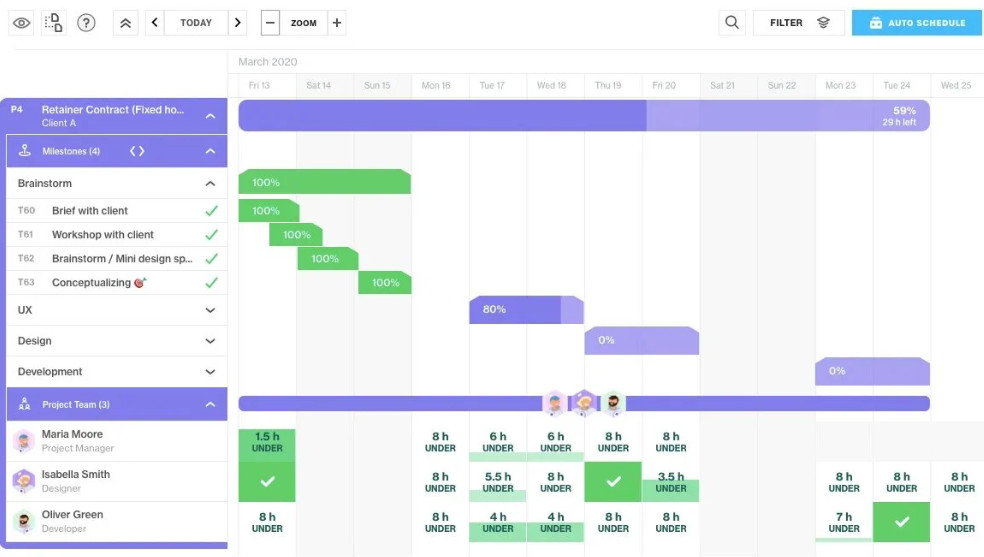Select Maria Moore in the team list
Screen dimensions: 984x557
pos(72,441)
